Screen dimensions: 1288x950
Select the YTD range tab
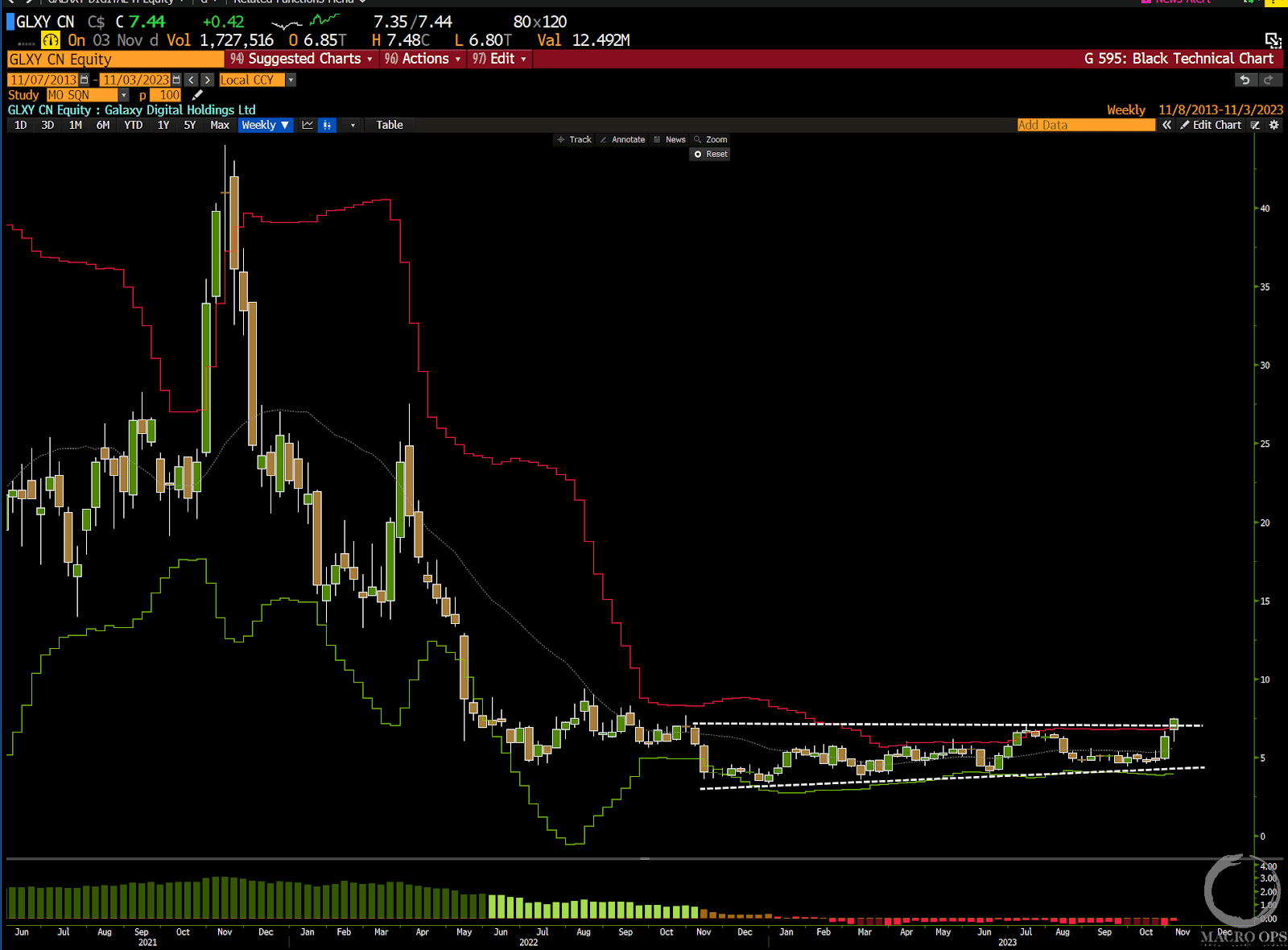134,125
